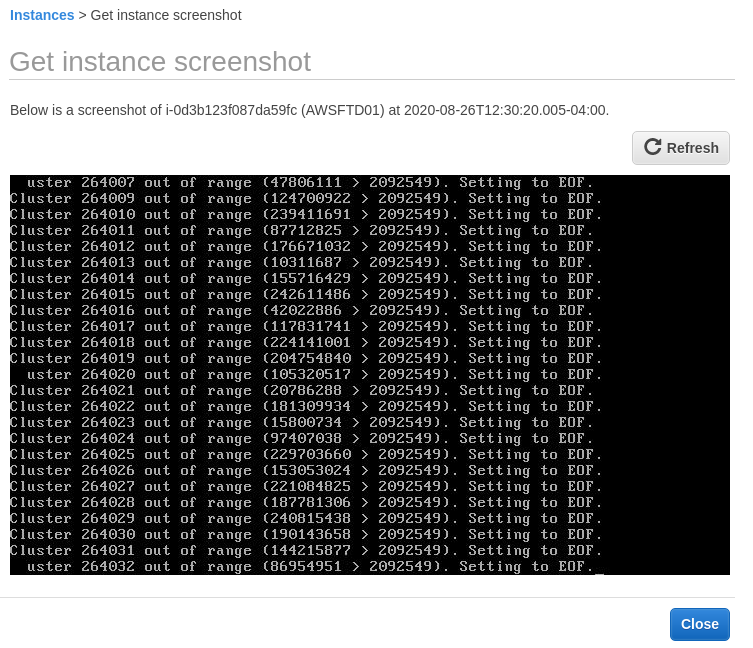The width and height of the screenshot is (753, 648).
Task: Click console line for cluster 264022
Action: click(x=306, y=406)
